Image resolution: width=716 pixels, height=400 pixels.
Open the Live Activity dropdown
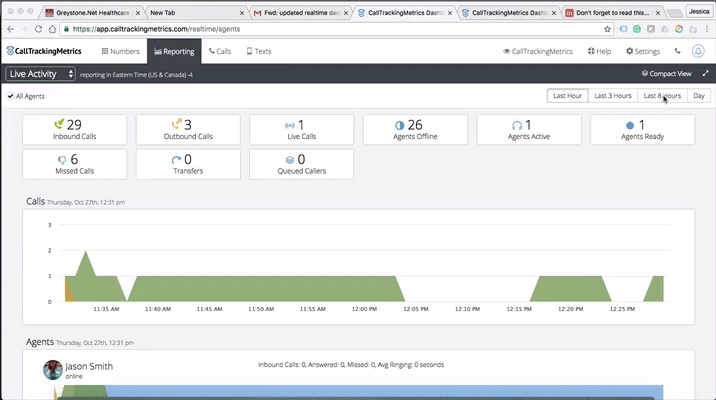40,74
